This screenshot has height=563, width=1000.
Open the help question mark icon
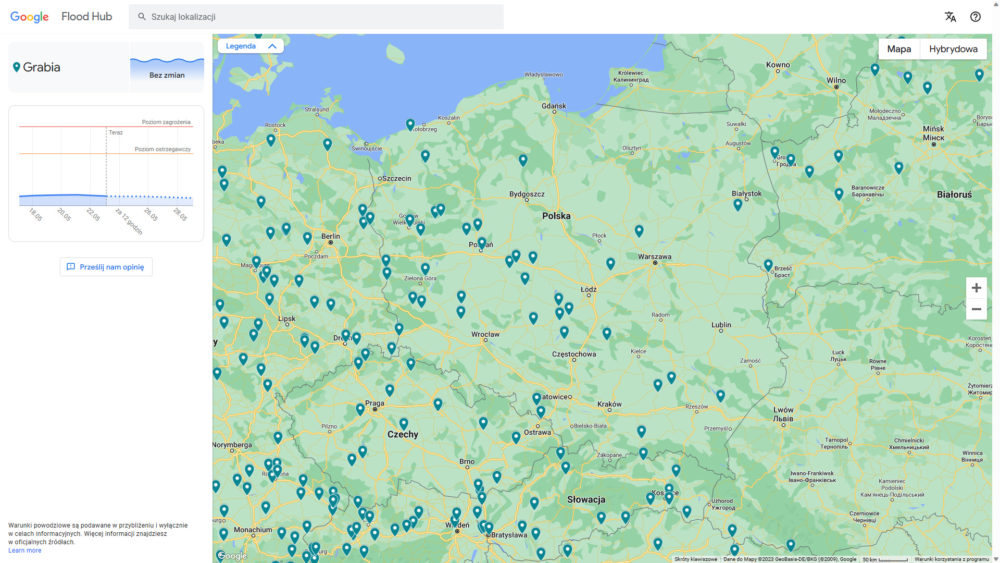point(975,17)
